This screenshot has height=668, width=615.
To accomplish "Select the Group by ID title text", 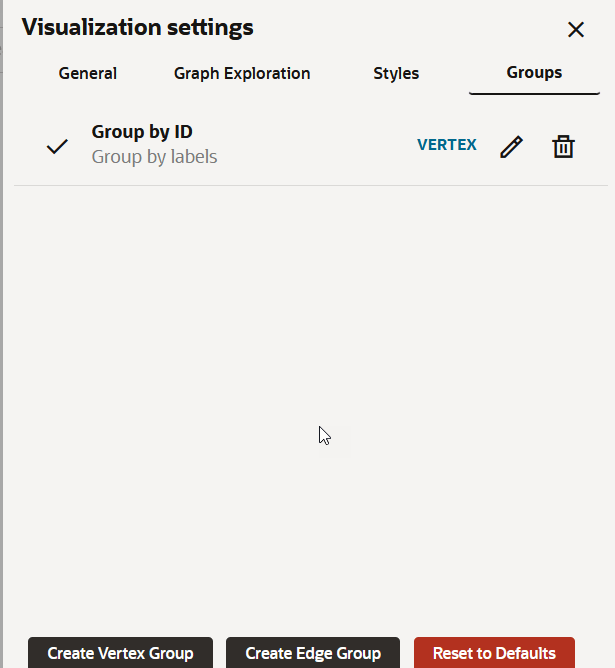I will point(142,132).
